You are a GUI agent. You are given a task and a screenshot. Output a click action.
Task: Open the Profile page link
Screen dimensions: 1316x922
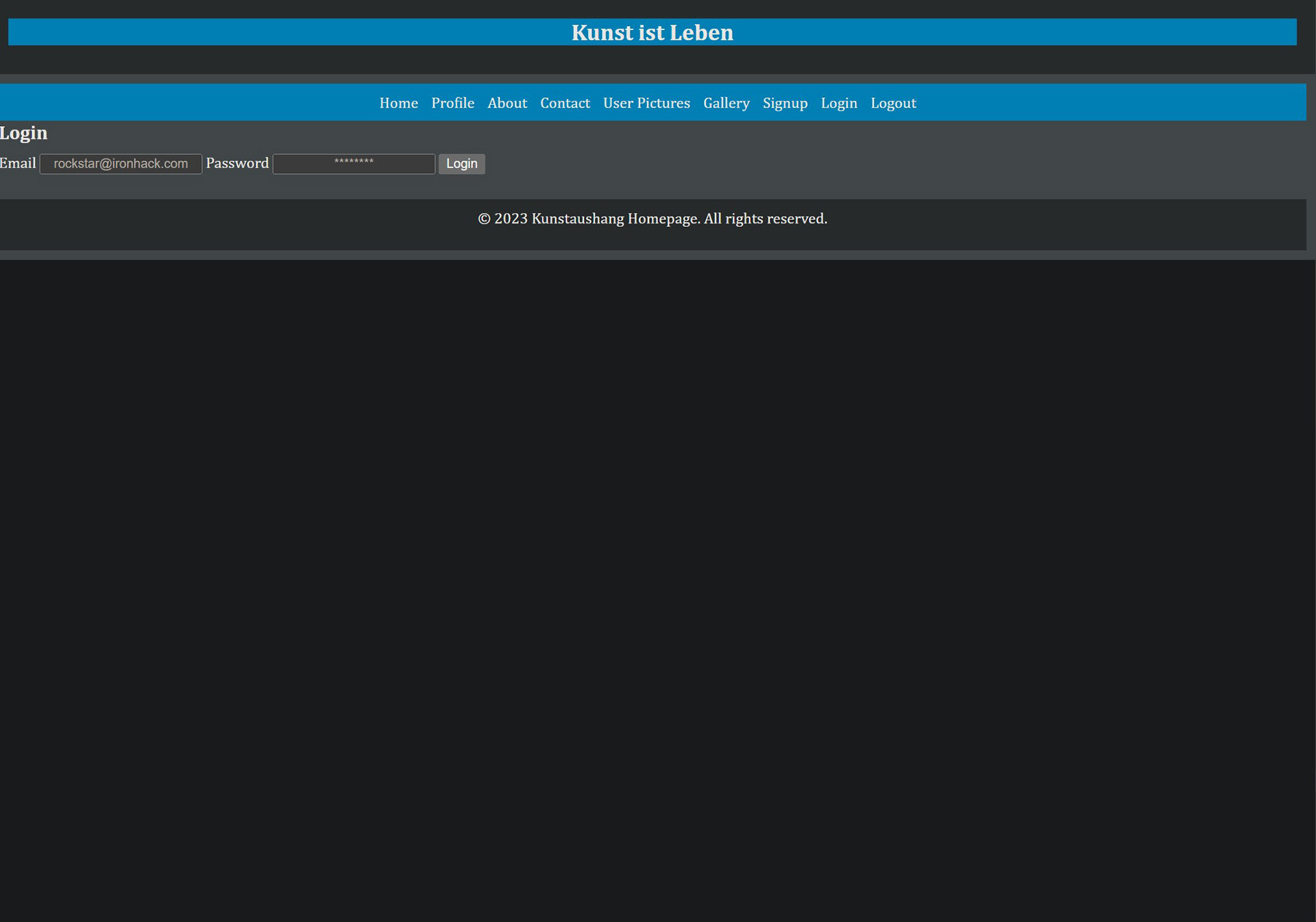click(x=452, y=103)
